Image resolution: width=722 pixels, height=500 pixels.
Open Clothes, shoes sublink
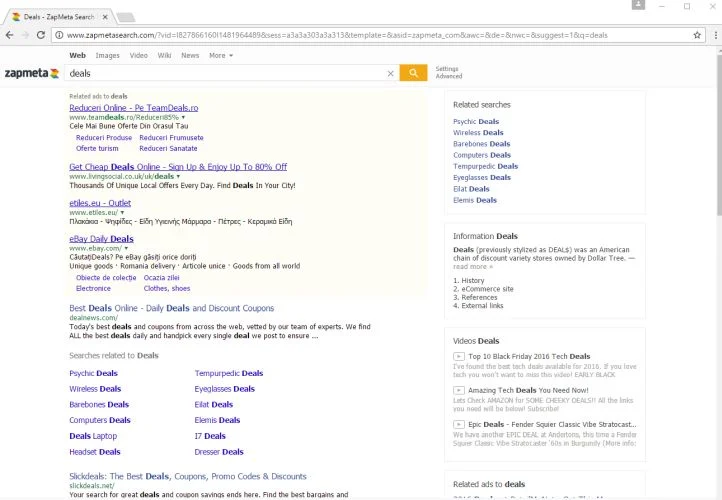167,288
